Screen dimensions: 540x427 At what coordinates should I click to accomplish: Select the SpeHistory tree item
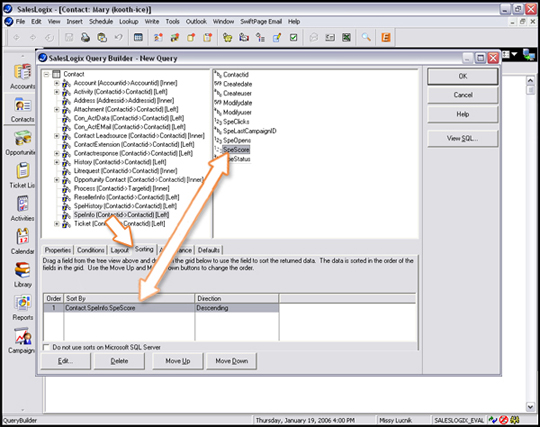[x=125, y=206]
